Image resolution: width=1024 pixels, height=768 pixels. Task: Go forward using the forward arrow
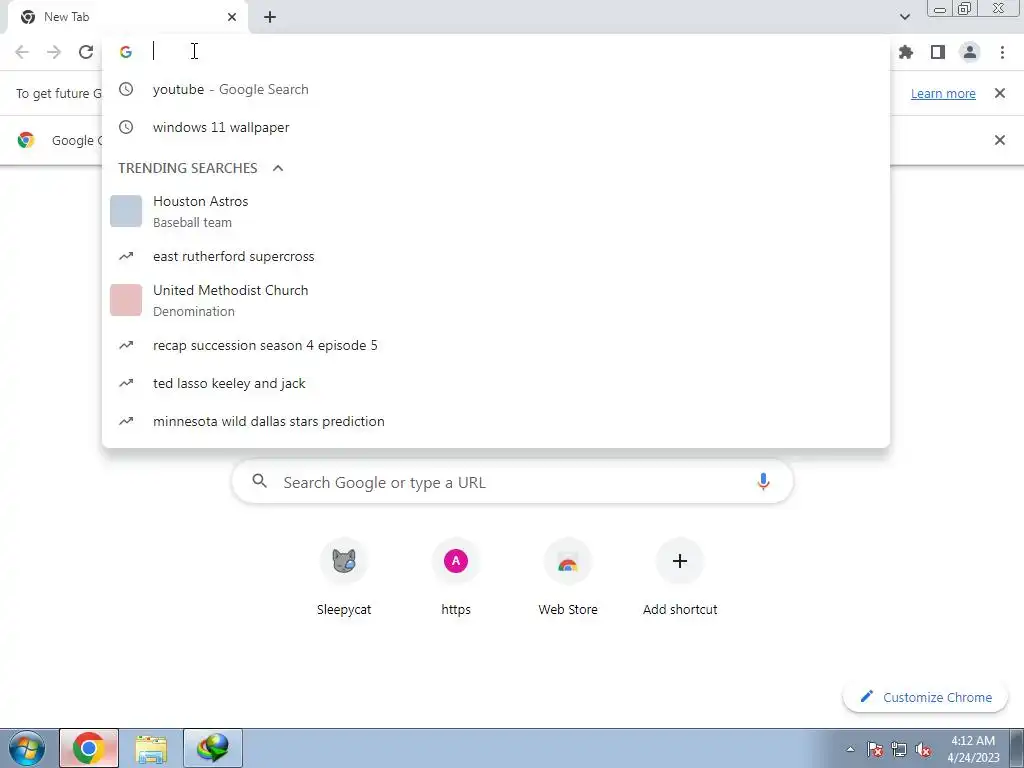54,52
